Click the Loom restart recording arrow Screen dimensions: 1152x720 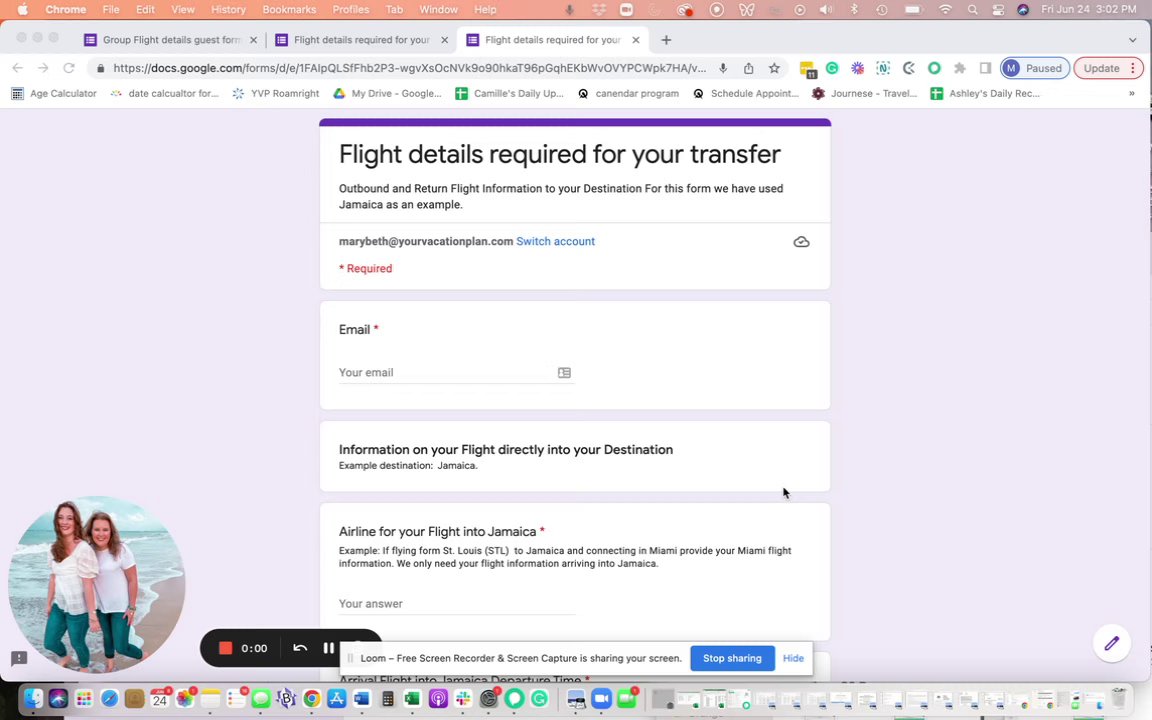click(300, 648)
